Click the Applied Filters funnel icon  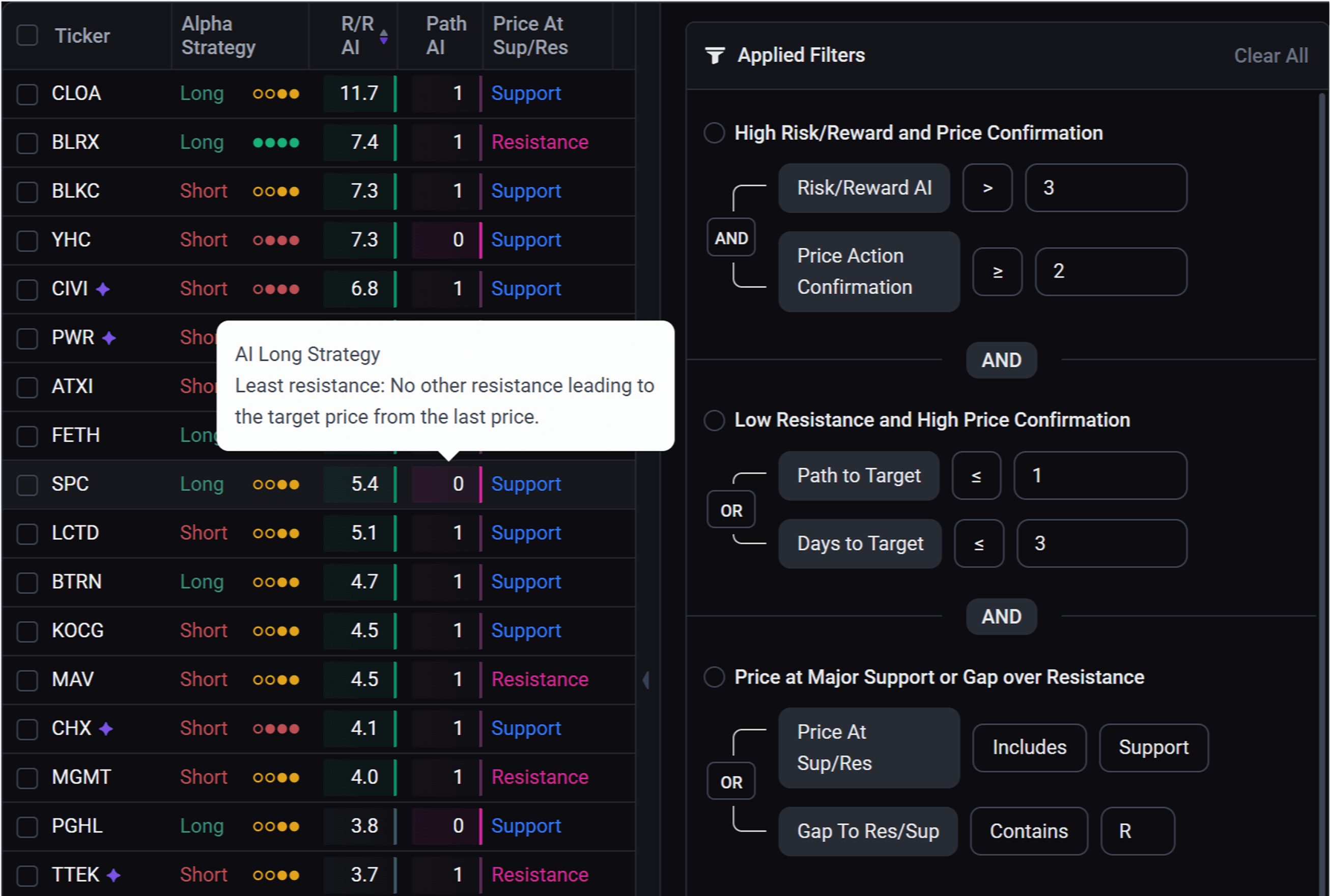click(715, 55)
